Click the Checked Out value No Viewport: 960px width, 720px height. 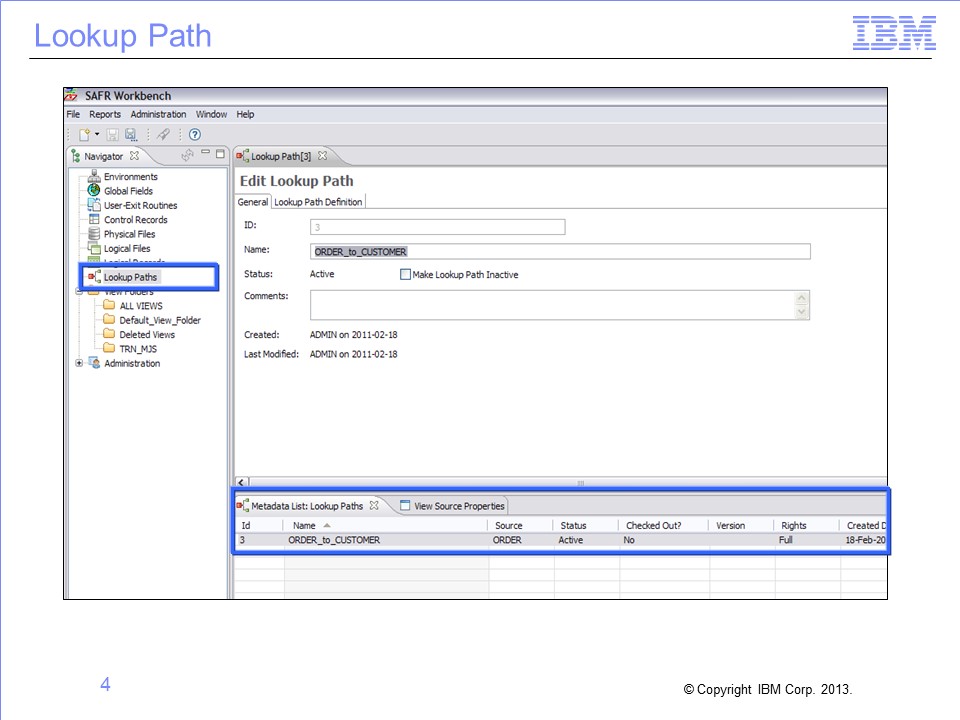(x=629, y=540)
